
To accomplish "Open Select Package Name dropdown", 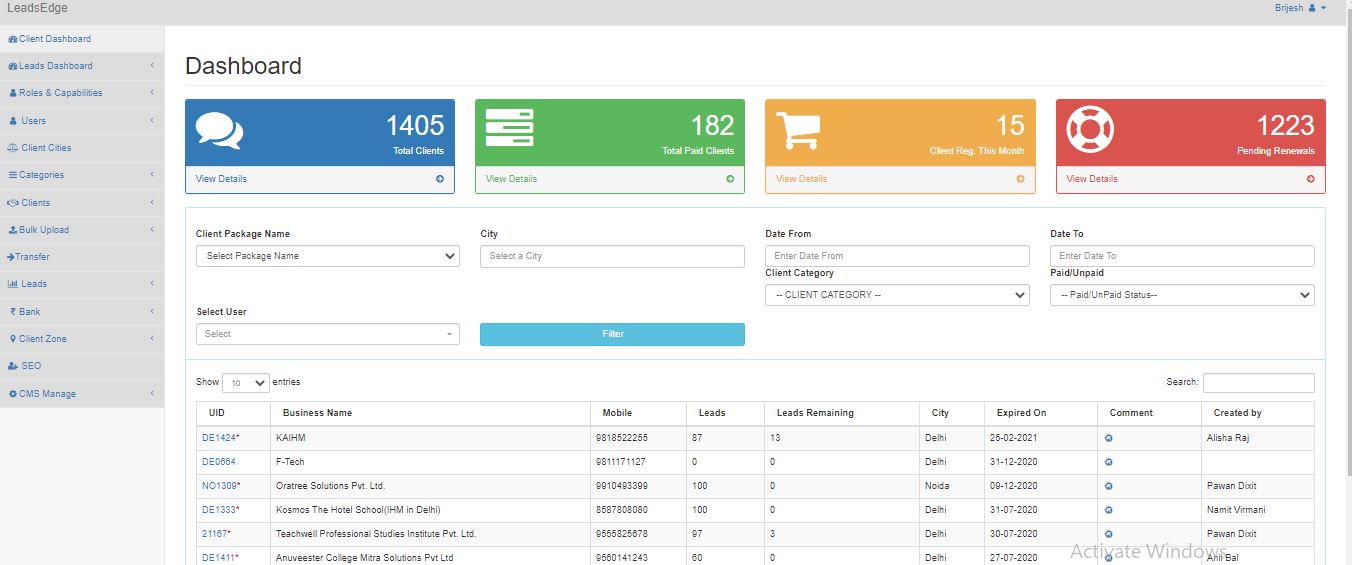I will pos(328,256).
